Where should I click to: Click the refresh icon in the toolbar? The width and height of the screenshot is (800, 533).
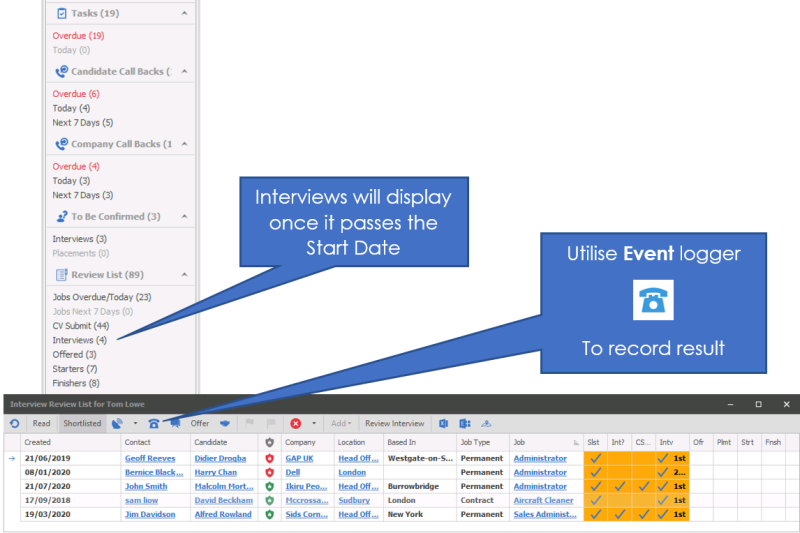click(14, 423)
